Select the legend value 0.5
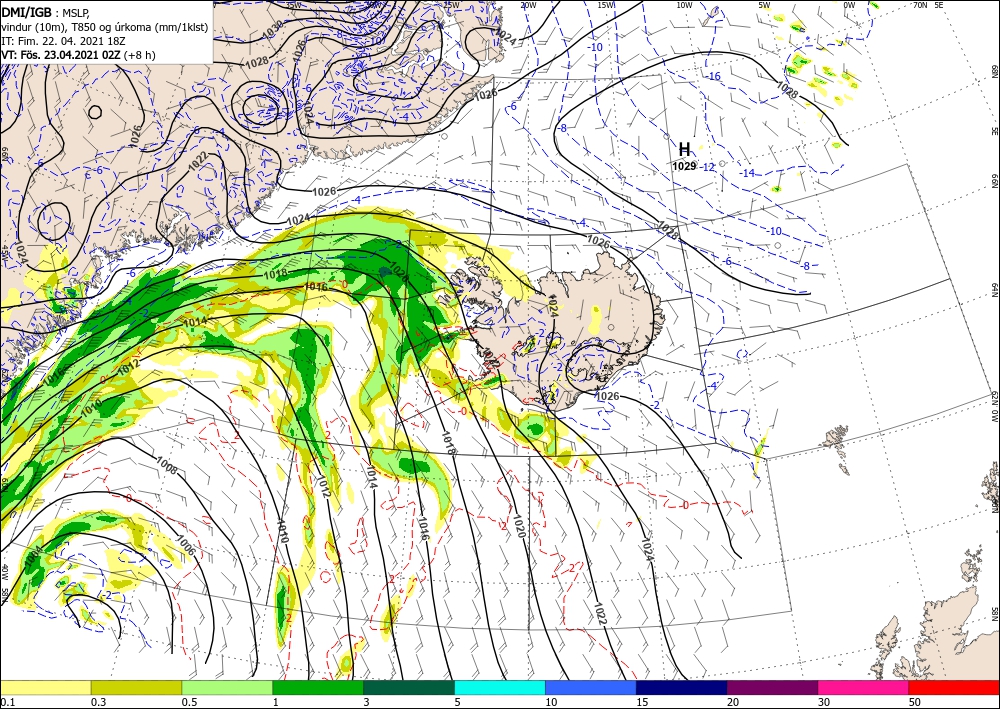The height and width of the screenshot is (709, 1000). click(x=189, y=702)
